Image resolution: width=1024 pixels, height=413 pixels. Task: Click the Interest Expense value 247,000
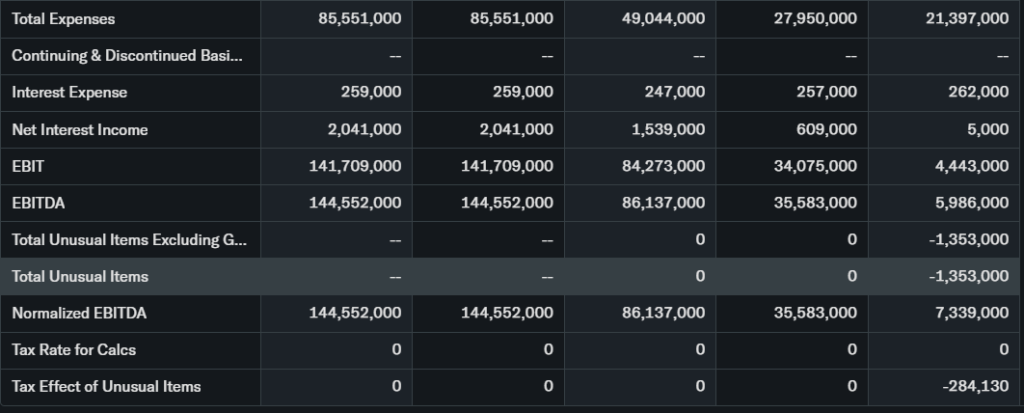(675, 92)
